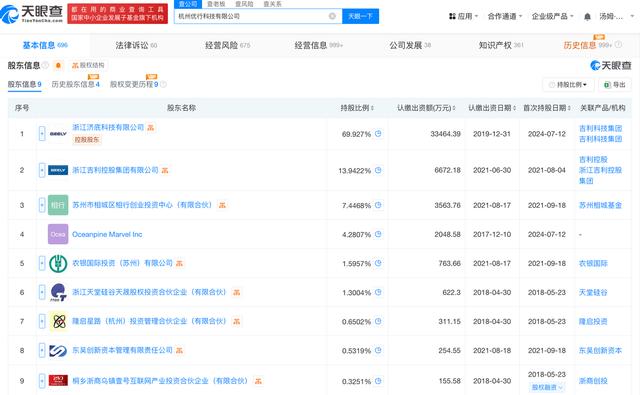Open the history icon next to 69.927%
Screen dimensions: 640x395
tap(378, 133)
